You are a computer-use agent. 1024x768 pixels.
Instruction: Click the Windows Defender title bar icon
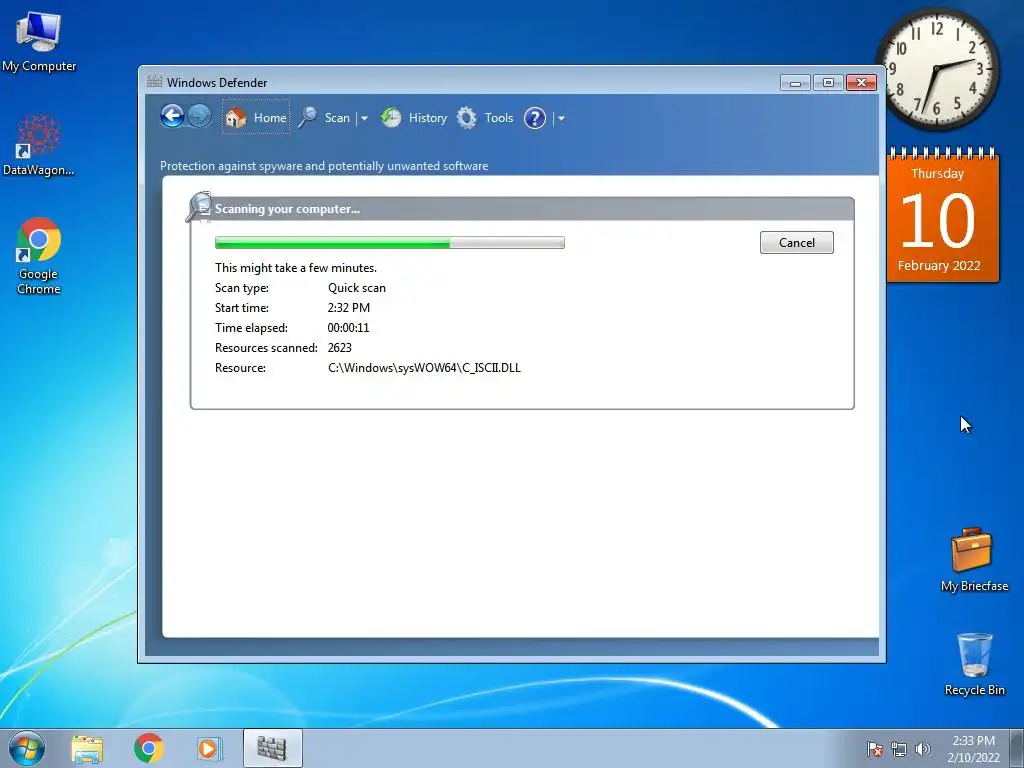pyautogui.click(x=154, y=82)
